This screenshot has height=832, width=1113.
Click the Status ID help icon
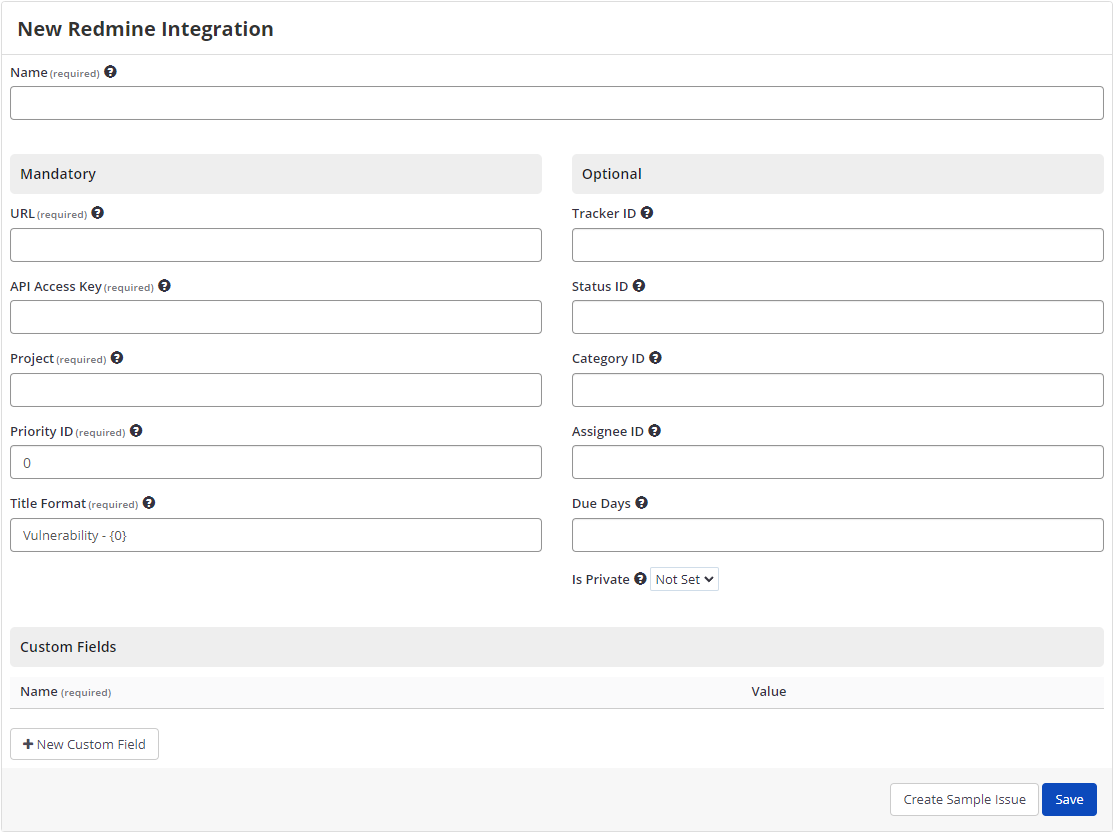click(638, 285)
